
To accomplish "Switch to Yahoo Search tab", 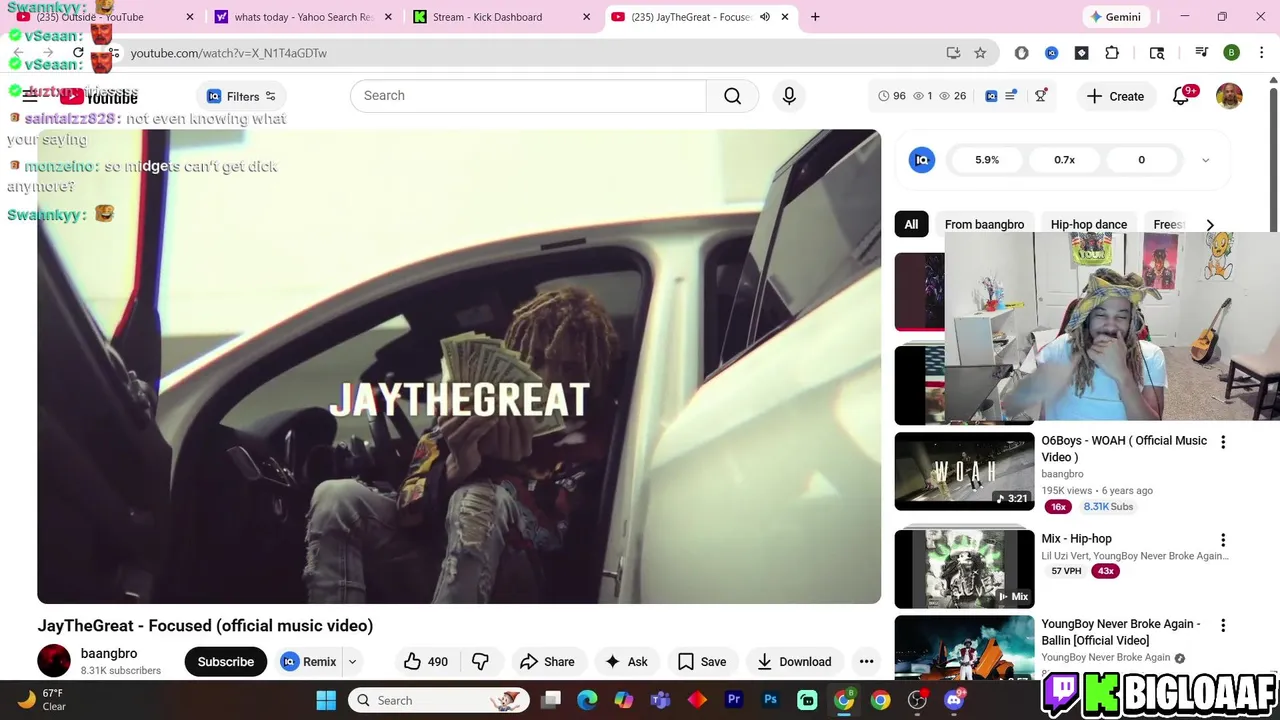I will [x=303, y=17].
